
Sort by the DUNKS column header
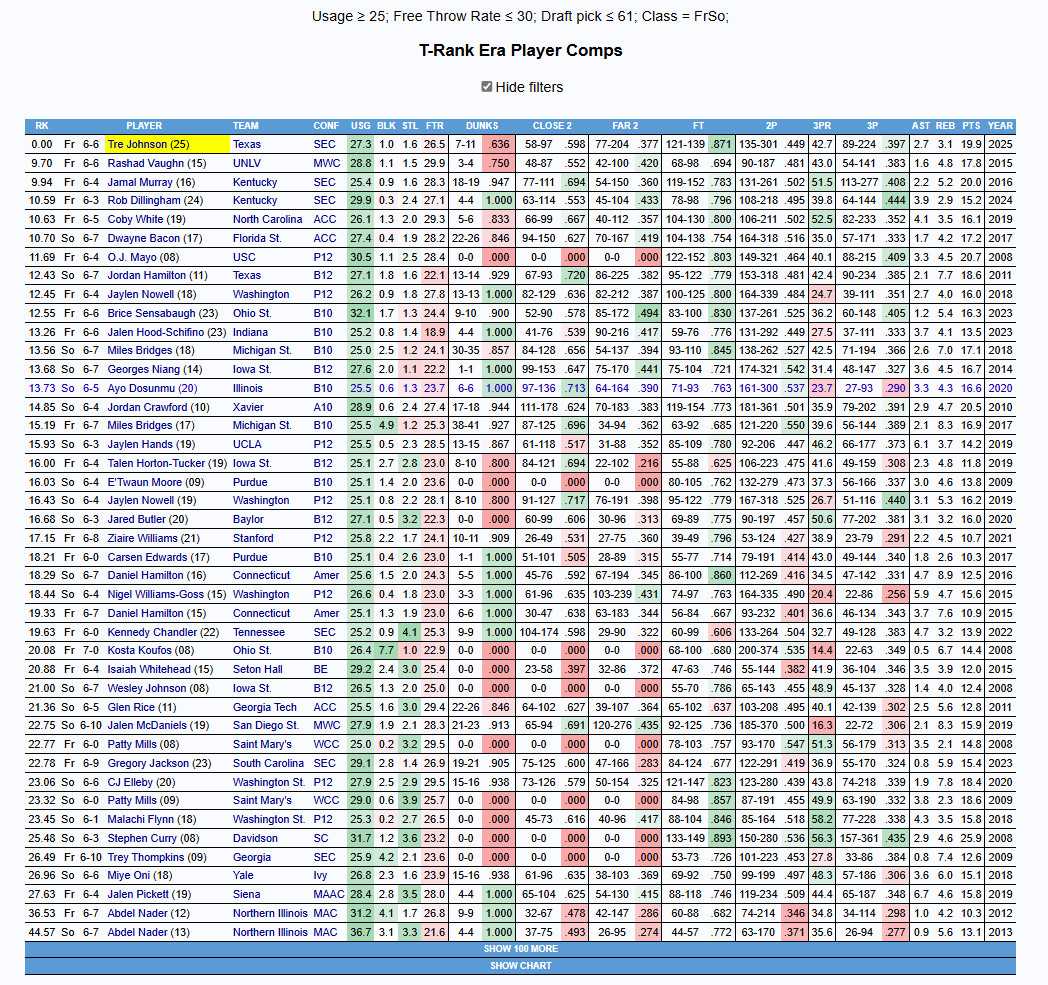(x=482, y=126)
